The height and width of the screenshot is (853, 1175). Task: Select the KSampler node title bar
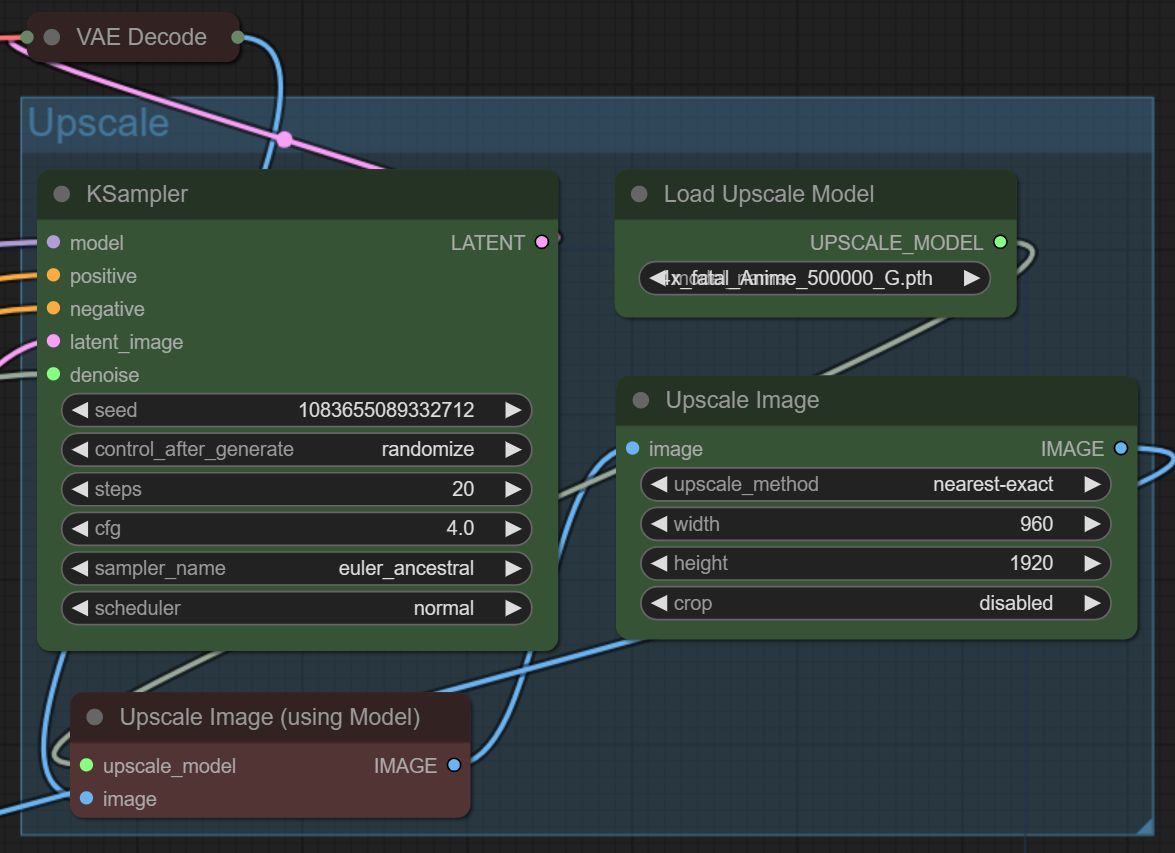click(297, 194)
